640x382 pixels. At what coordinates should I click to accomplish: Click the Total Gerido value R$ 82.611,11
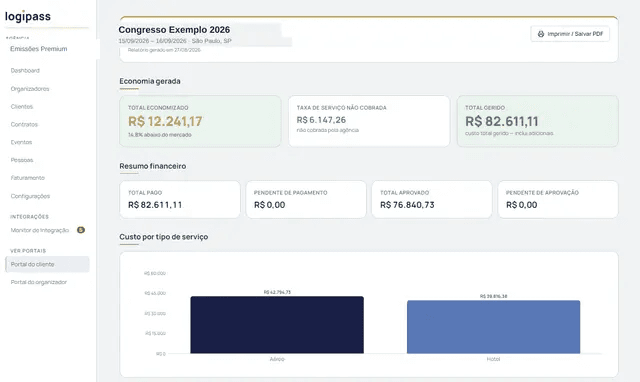point(502,121)
